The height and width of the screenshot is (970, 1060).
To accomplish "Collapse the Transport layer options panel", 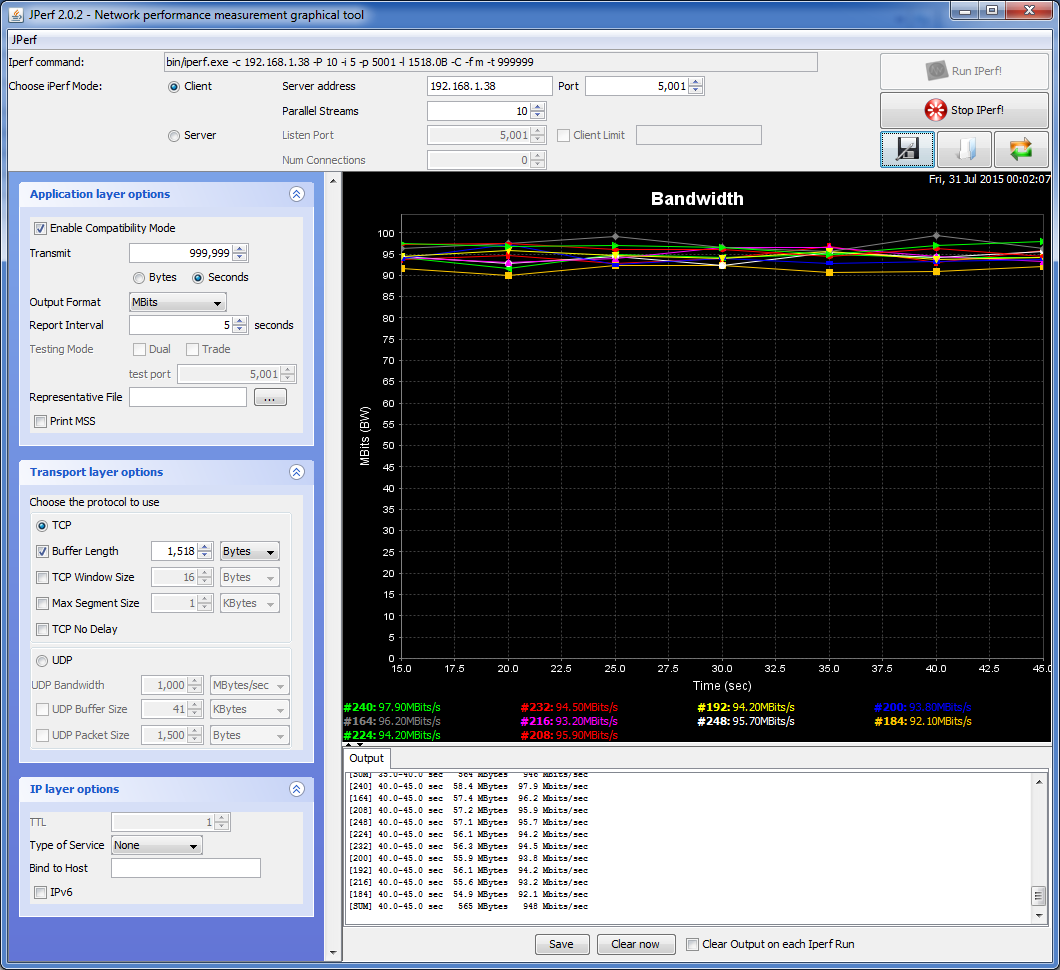I will click(x=296, y=472).
